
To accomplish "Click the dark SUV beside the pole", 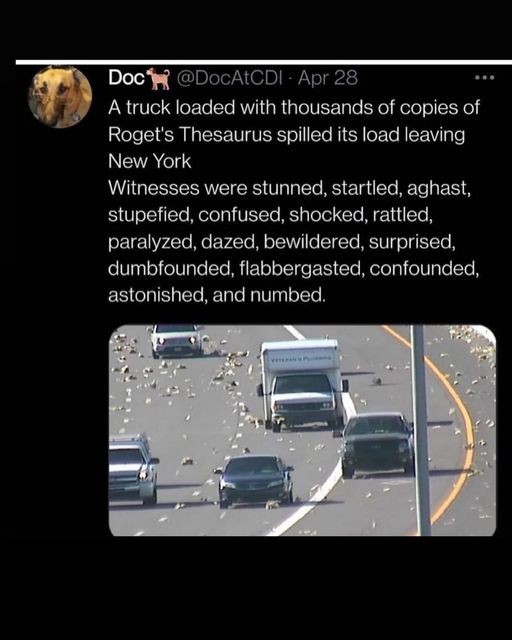I will pyautogui.click(x=376, y=444).
